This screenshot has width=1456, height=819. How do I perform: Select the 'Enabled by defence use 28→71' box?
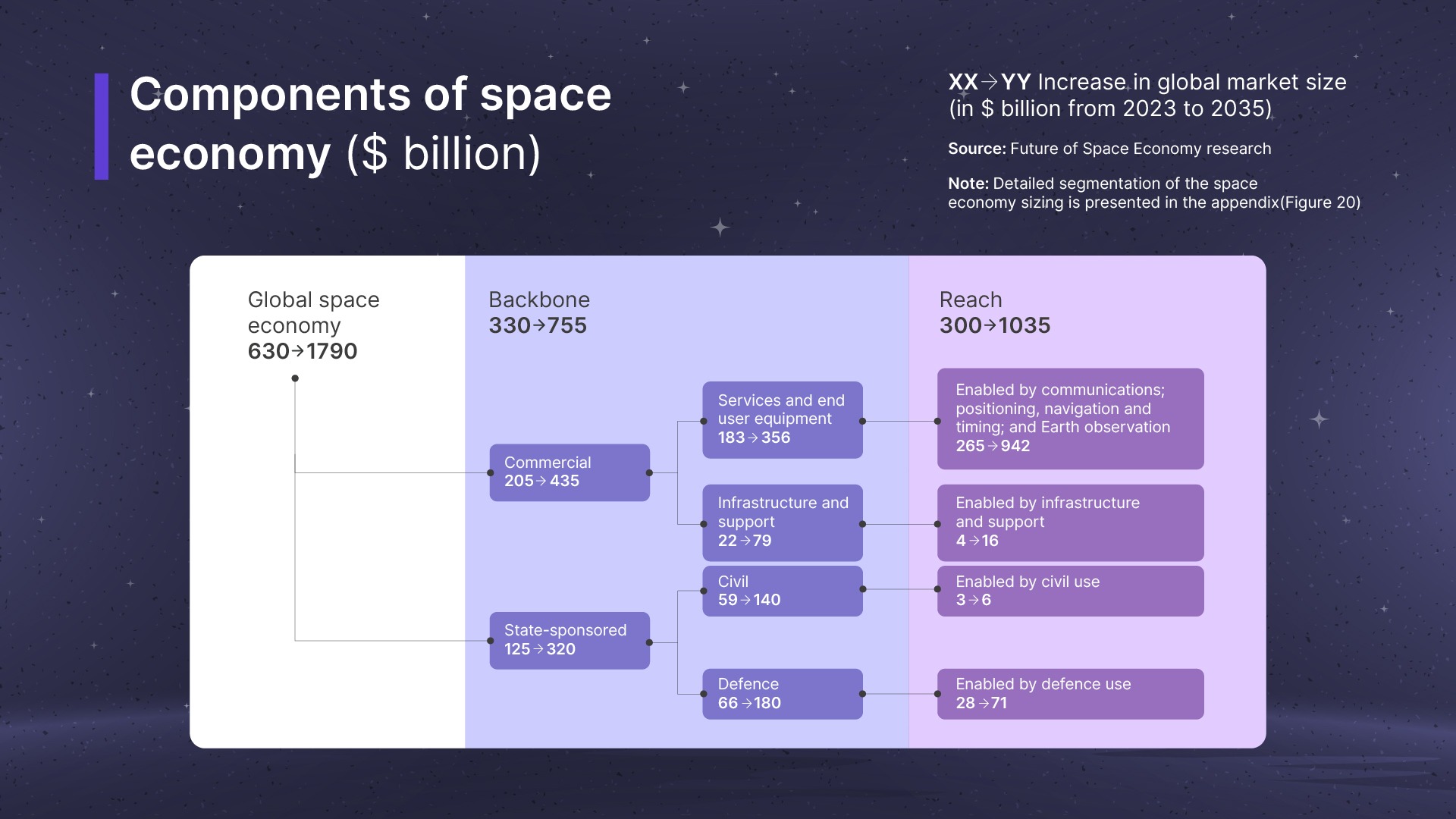1070,694
